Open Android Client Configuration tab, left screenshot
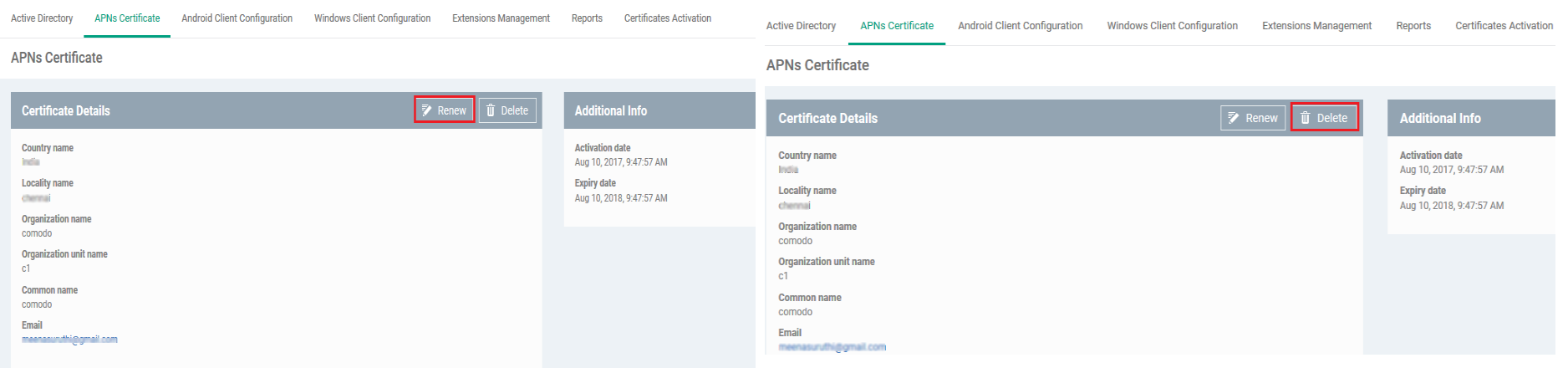 point(237,18)
